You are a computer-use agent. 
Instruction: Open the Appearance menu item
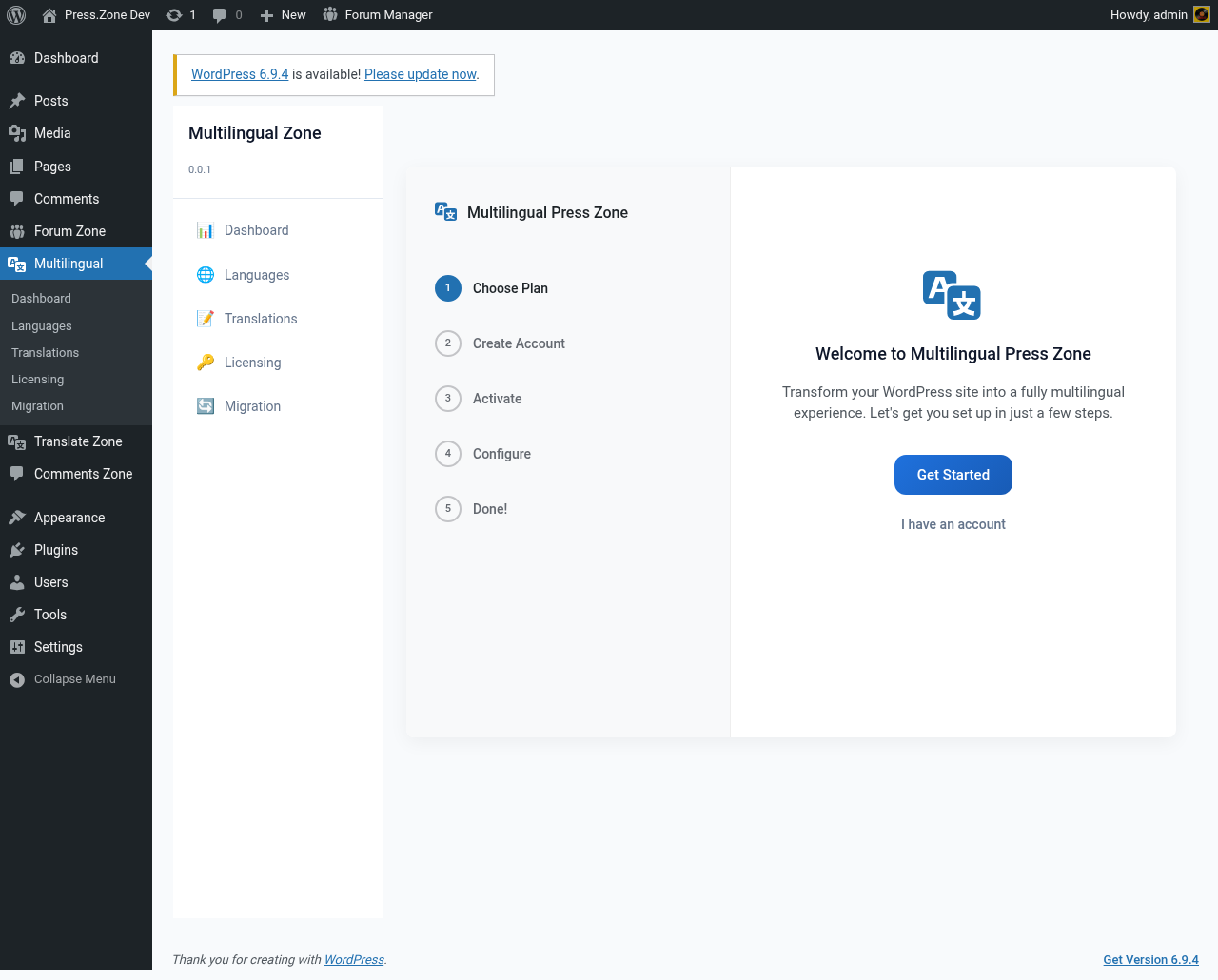click(x=76, y=518)
